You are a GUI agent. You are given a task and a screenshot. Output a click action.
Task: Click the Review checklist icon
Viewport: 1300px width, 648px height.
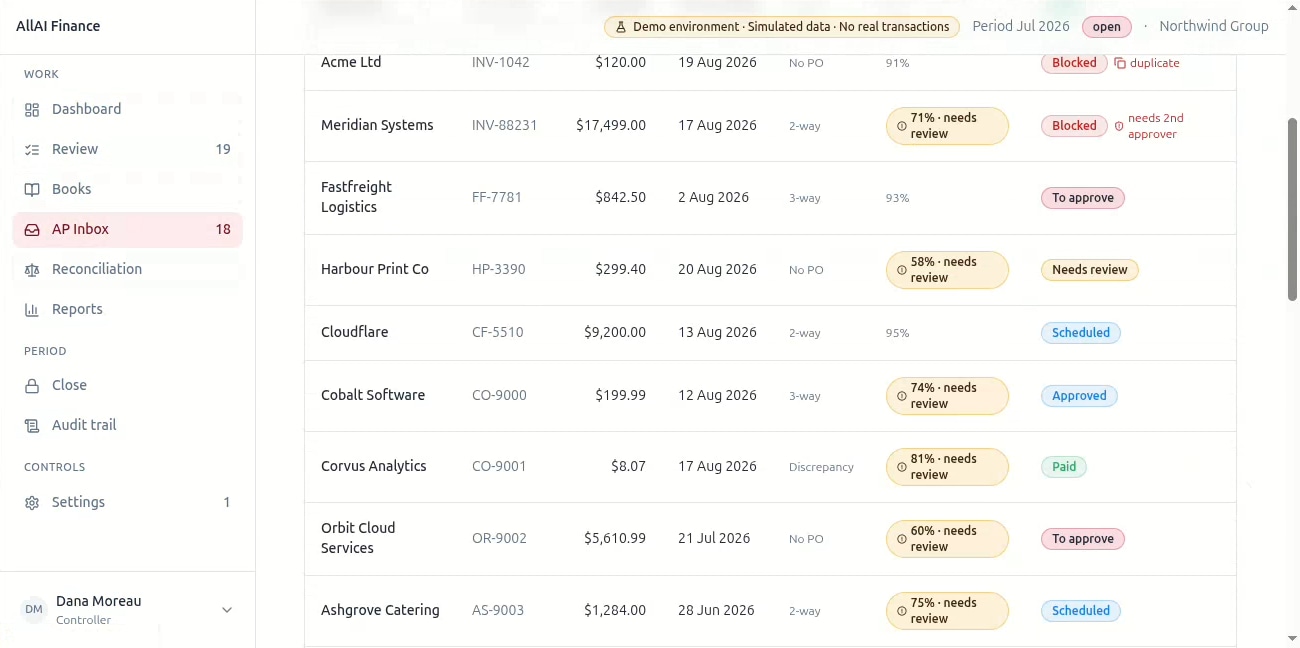32,149
